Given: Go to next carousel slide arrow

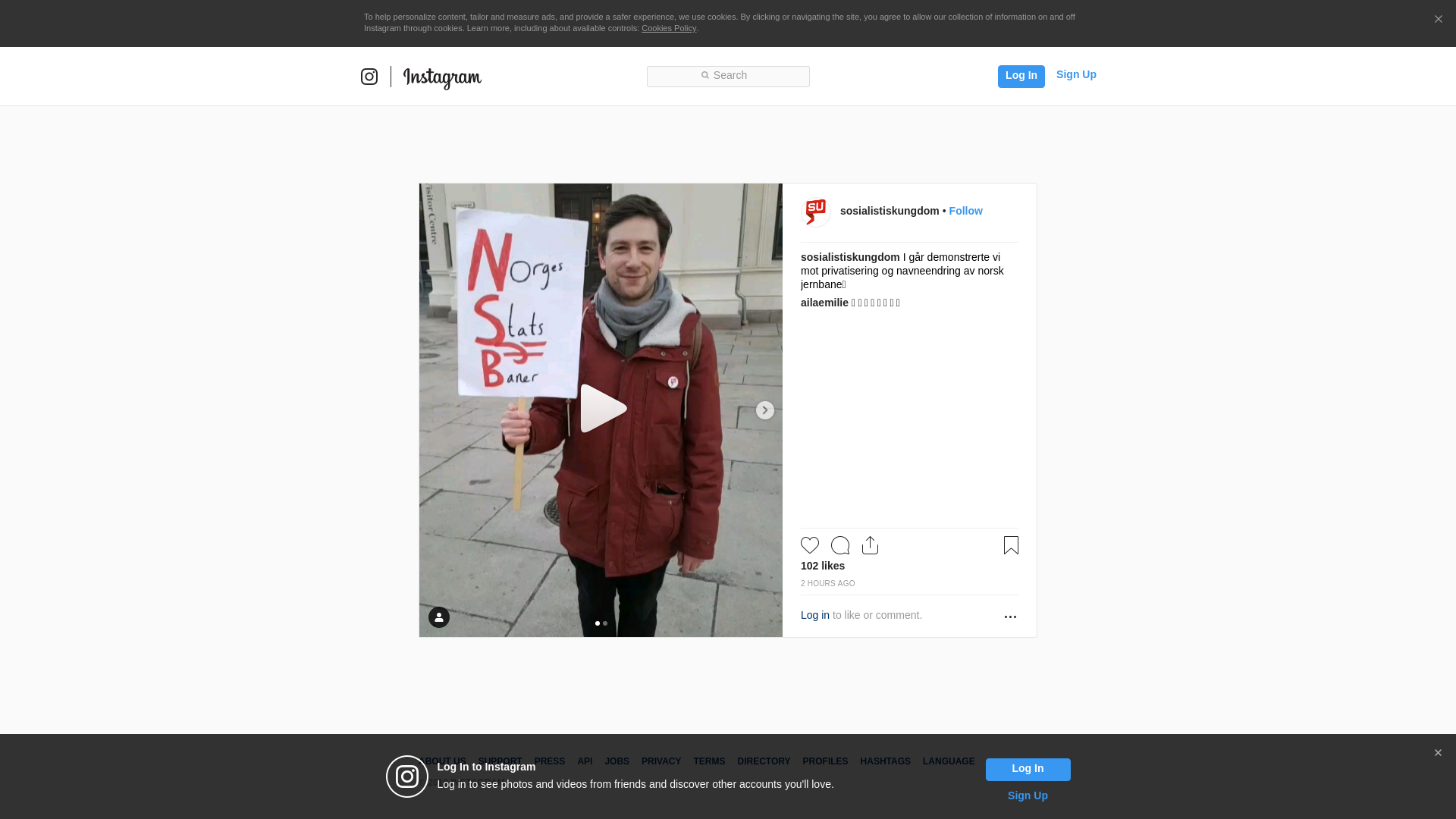Looking at the screenshot, I should click(x=765, y=410).
